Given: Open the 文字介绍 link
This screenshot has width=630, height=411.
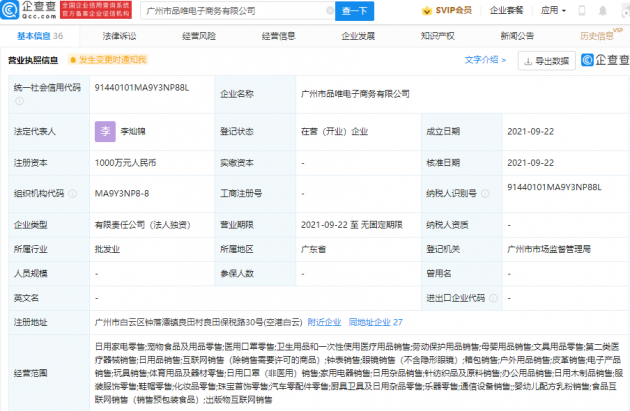Looking at the screenshot, I should pyautogui.click(x=485, y=60).
